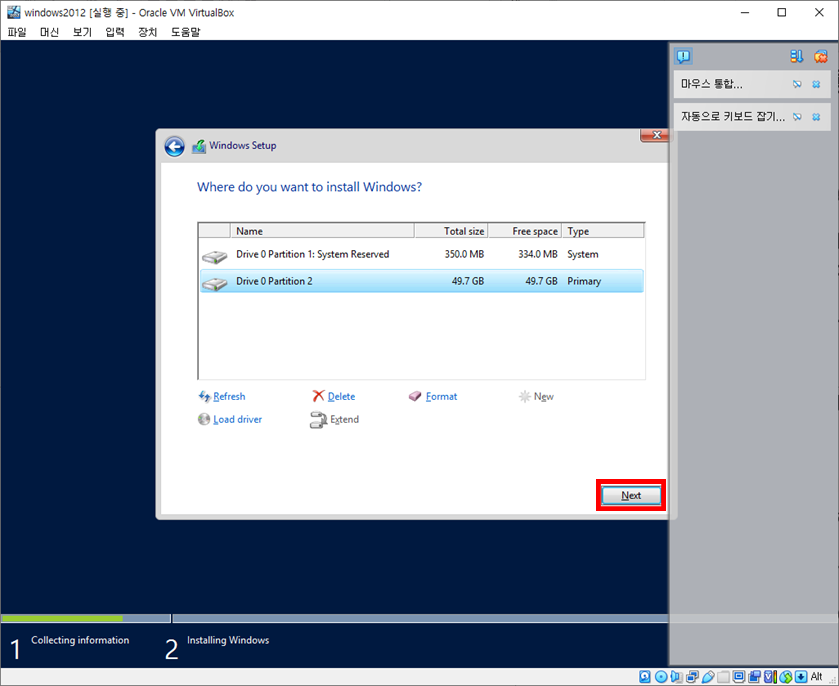
Task: Click the optical disc status icon
Action: click(x=661, y=677)
